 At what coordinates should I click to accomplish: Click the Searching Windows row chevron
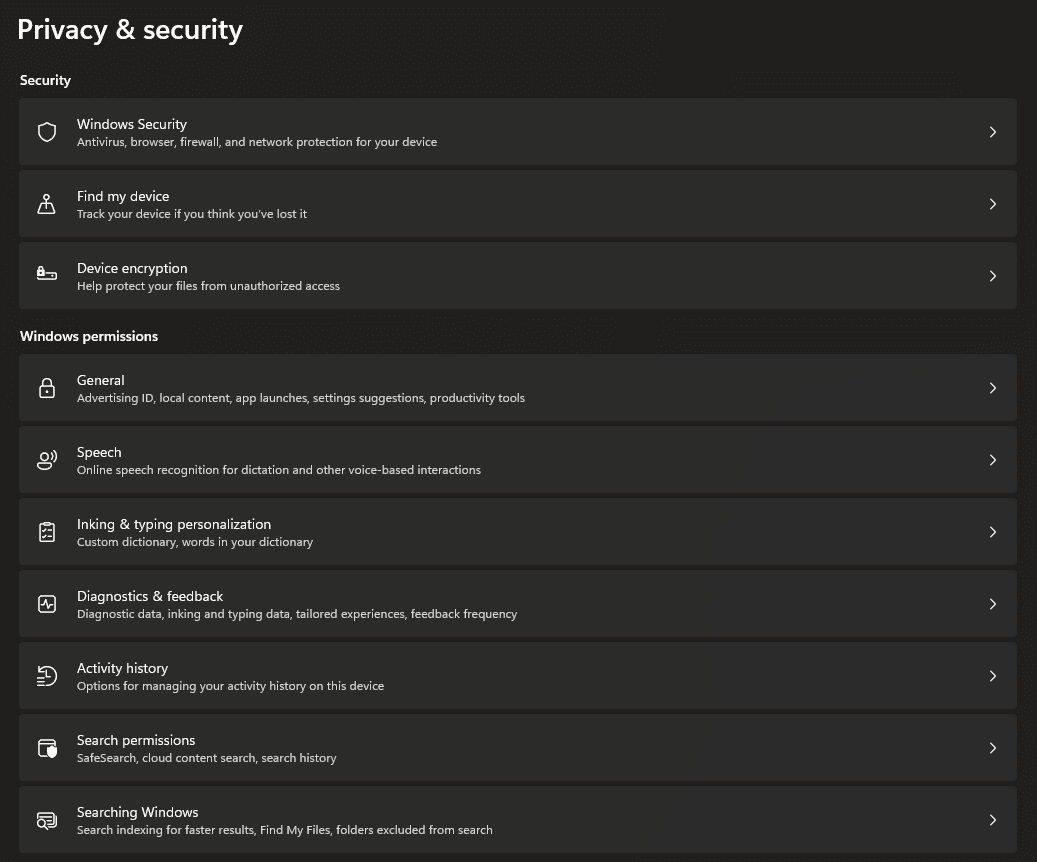[992, 820]
